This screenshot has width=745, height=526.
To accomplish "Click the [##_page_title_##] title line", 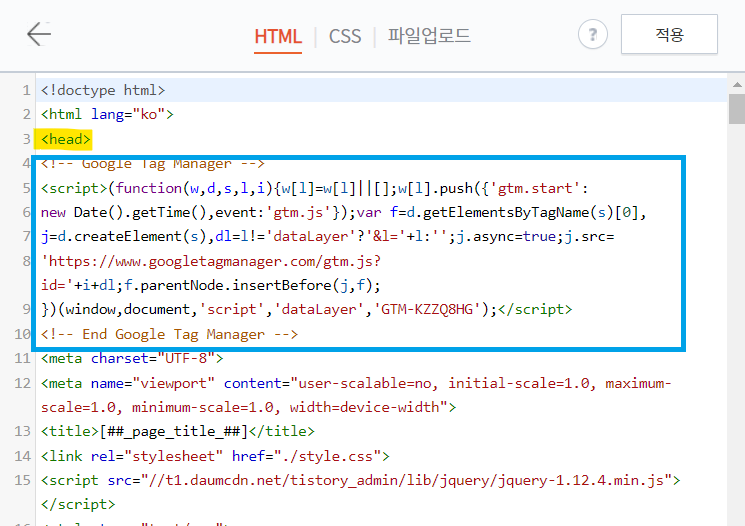I will (x=178, y=432).
